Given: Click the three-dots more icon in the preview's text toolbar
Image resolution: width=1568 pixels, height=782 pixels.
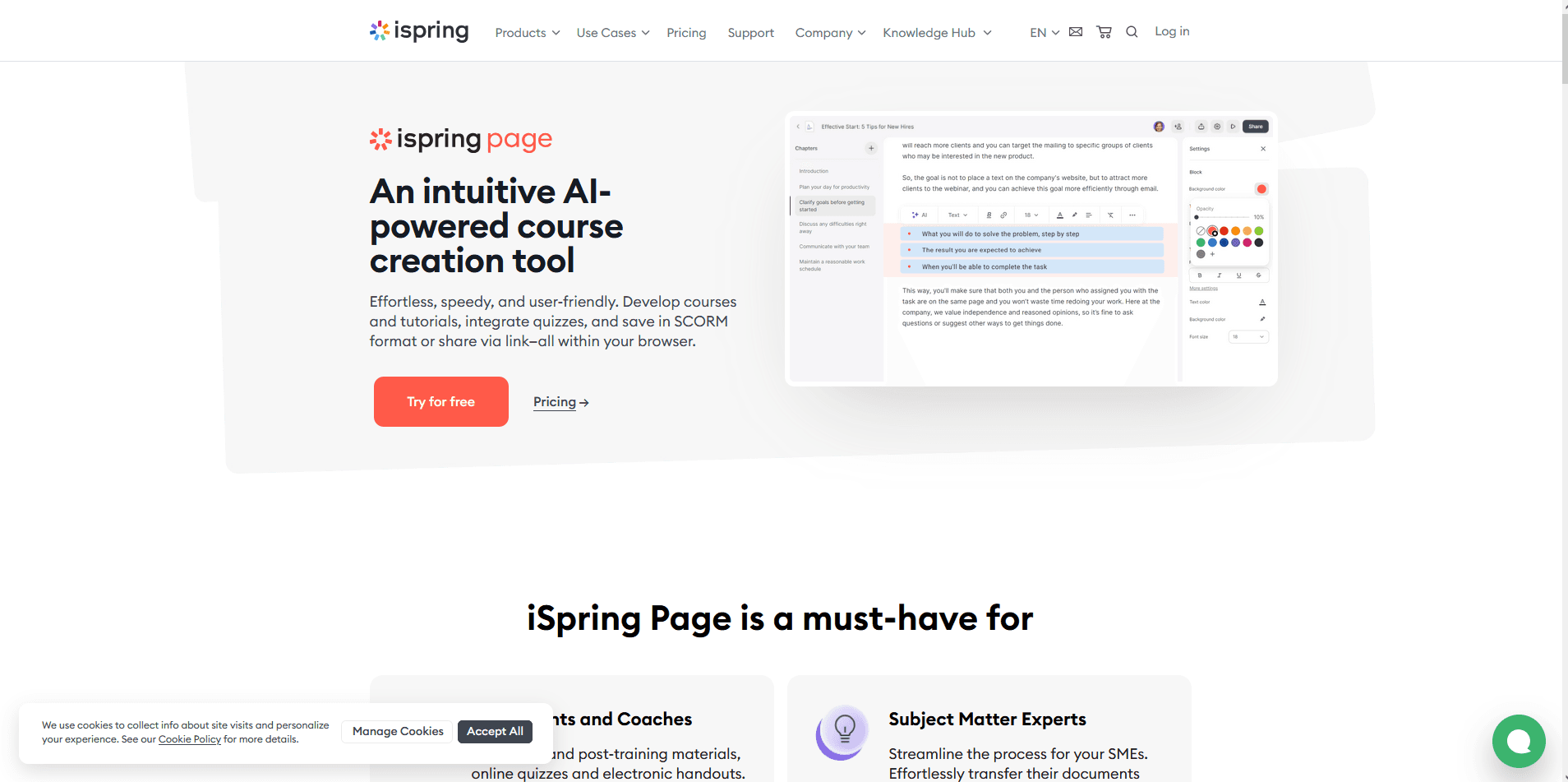Looking at the screenshot, I should [x=1132, y=215].
